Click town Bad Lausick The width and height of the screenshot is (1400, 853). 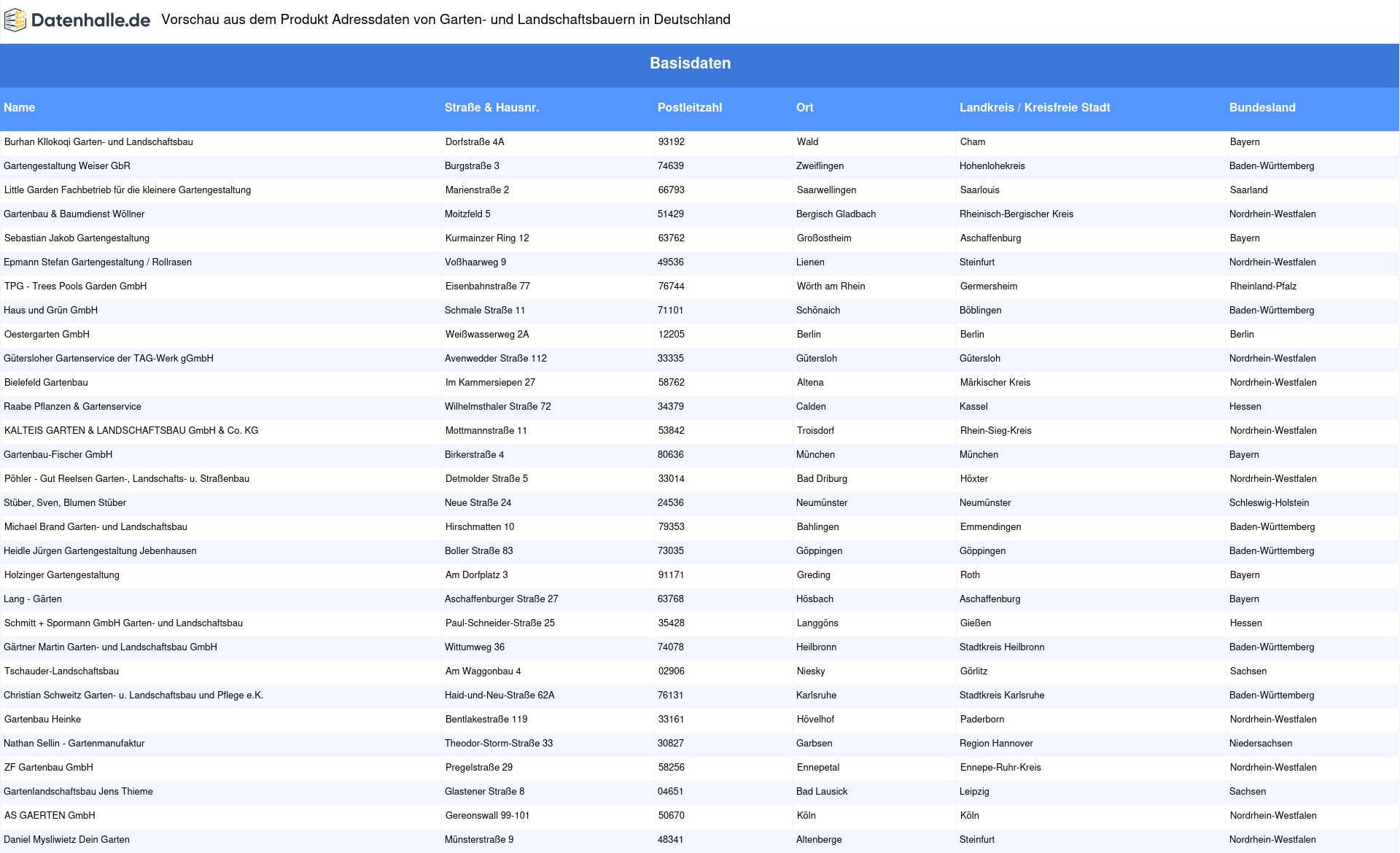click(822, 792)
